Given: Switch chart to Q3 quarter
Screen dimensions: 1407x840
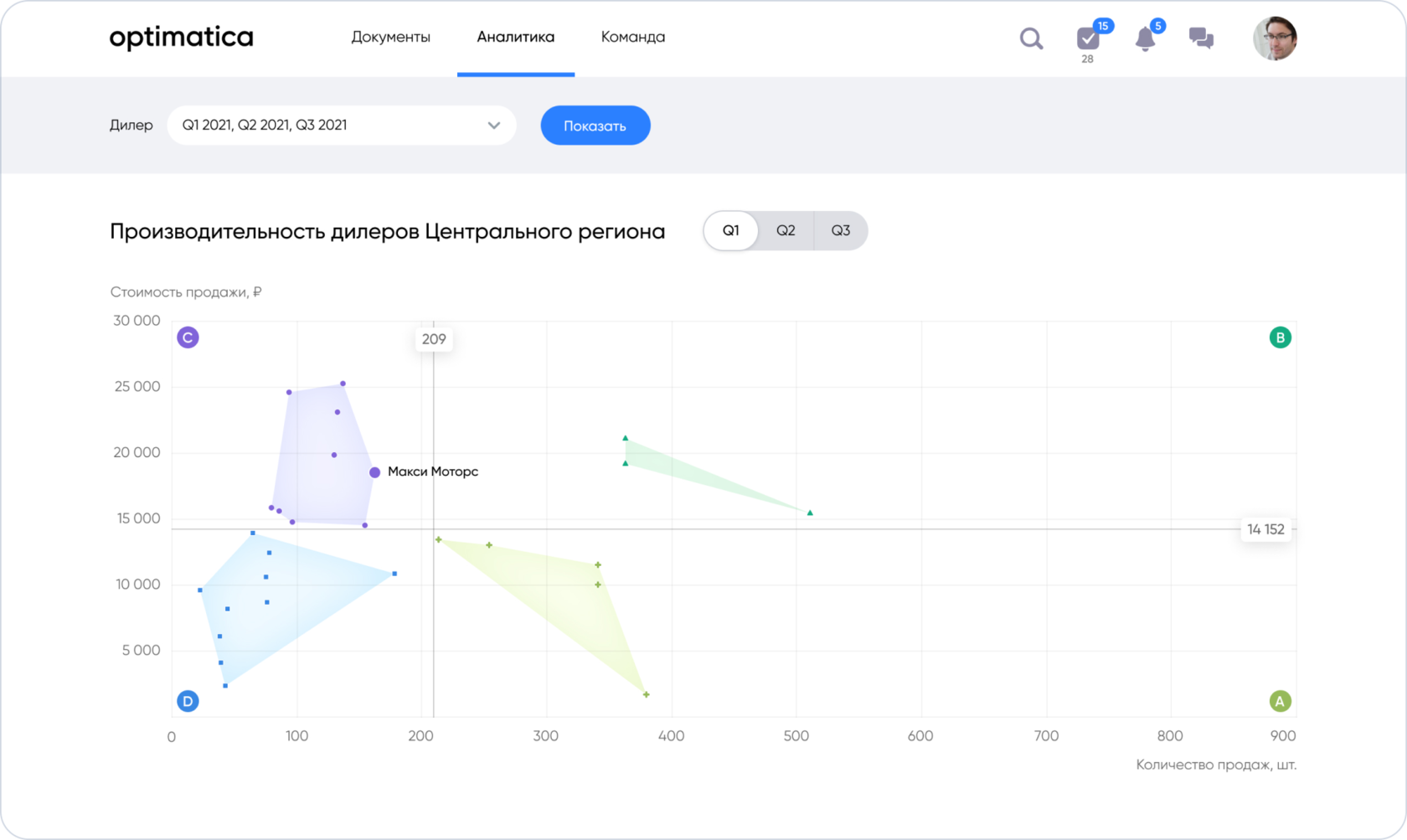Looking at the screenshot, I should click(840, 230).
